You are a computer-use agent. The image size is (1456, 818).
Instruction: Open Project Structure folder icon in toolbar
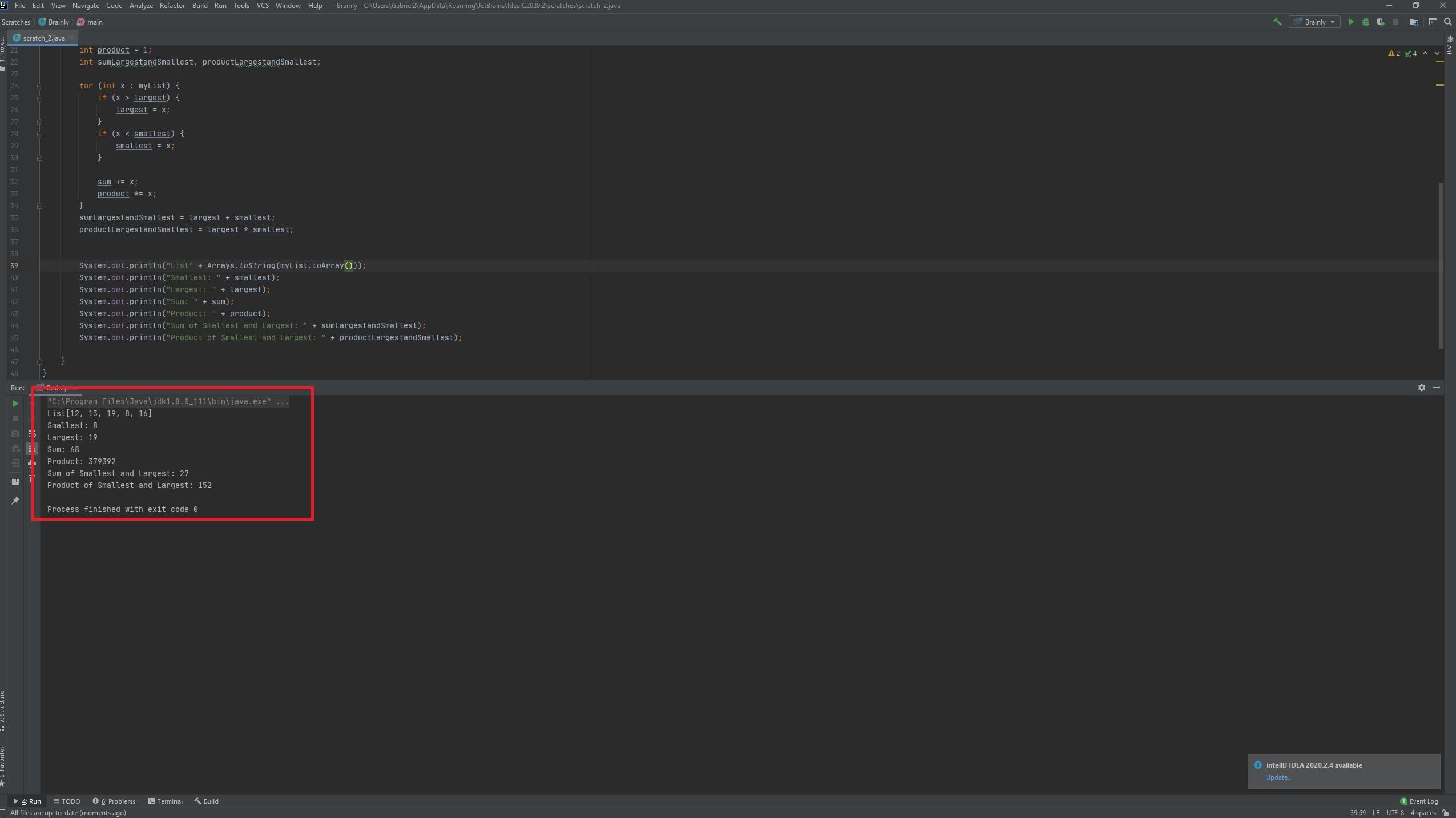(1414, 22)
